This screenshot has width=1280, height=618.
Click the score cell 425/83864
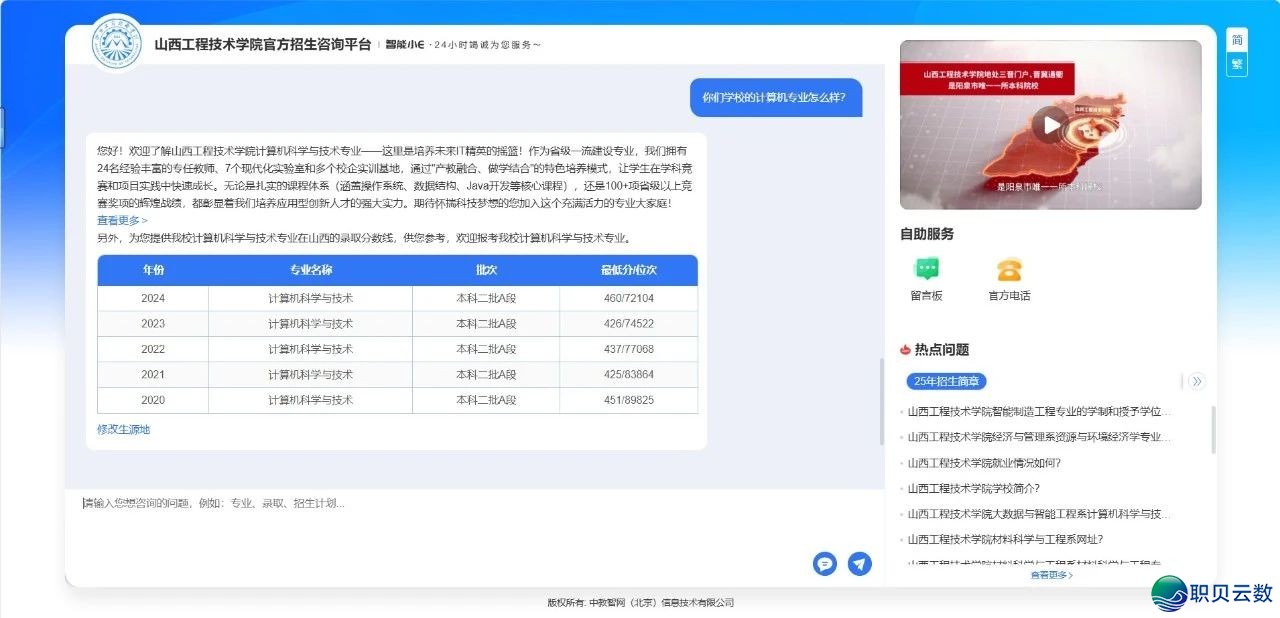(629, 375)
